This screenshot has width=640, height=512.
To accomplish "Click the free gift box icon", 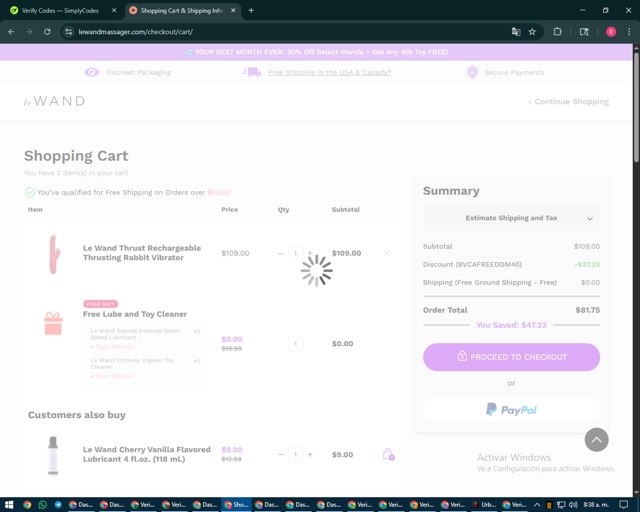I will coord(53,323).
